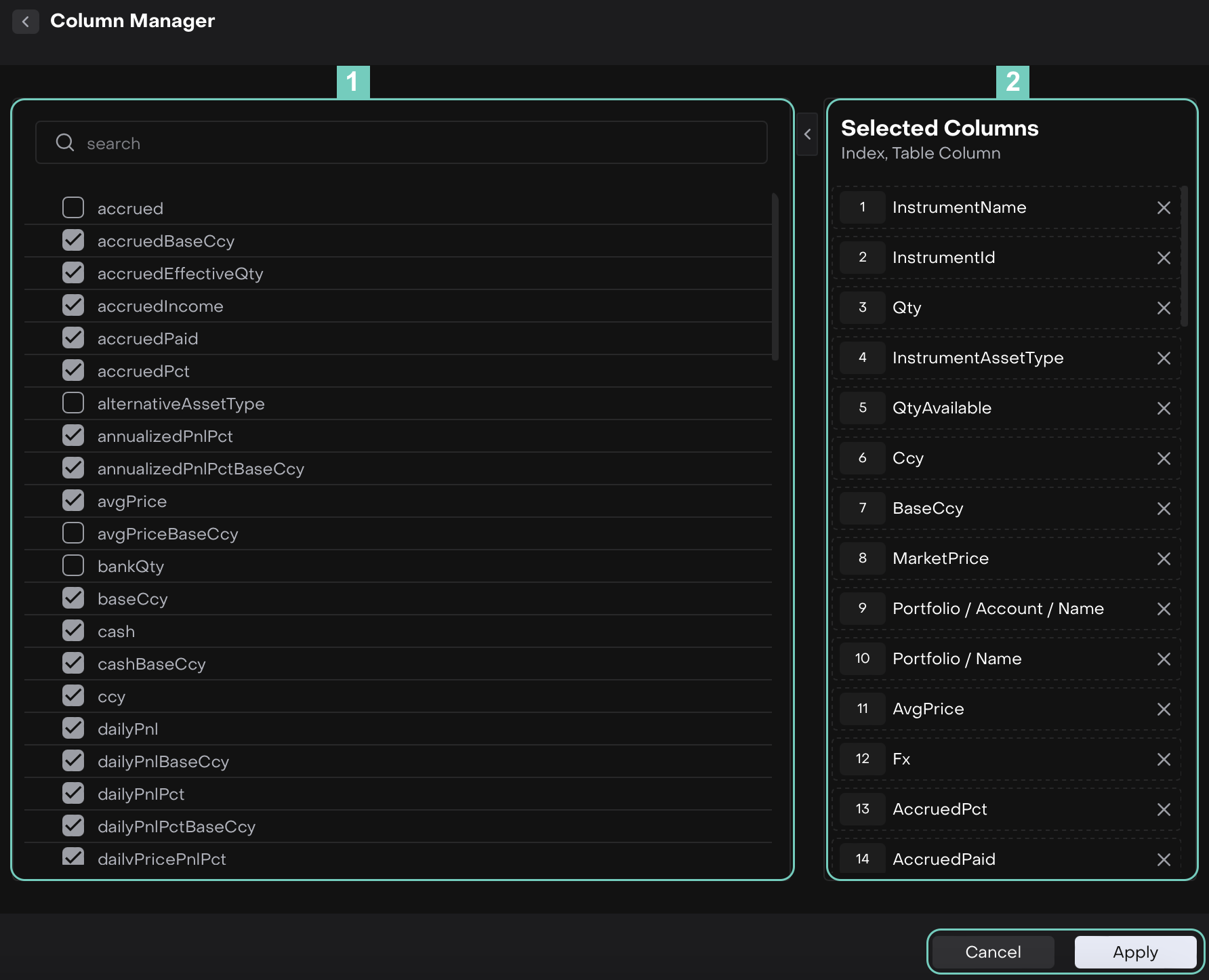The image size is (1209, 980).
Task: Click the available columns list scrollbar
Action: point(775,277)
